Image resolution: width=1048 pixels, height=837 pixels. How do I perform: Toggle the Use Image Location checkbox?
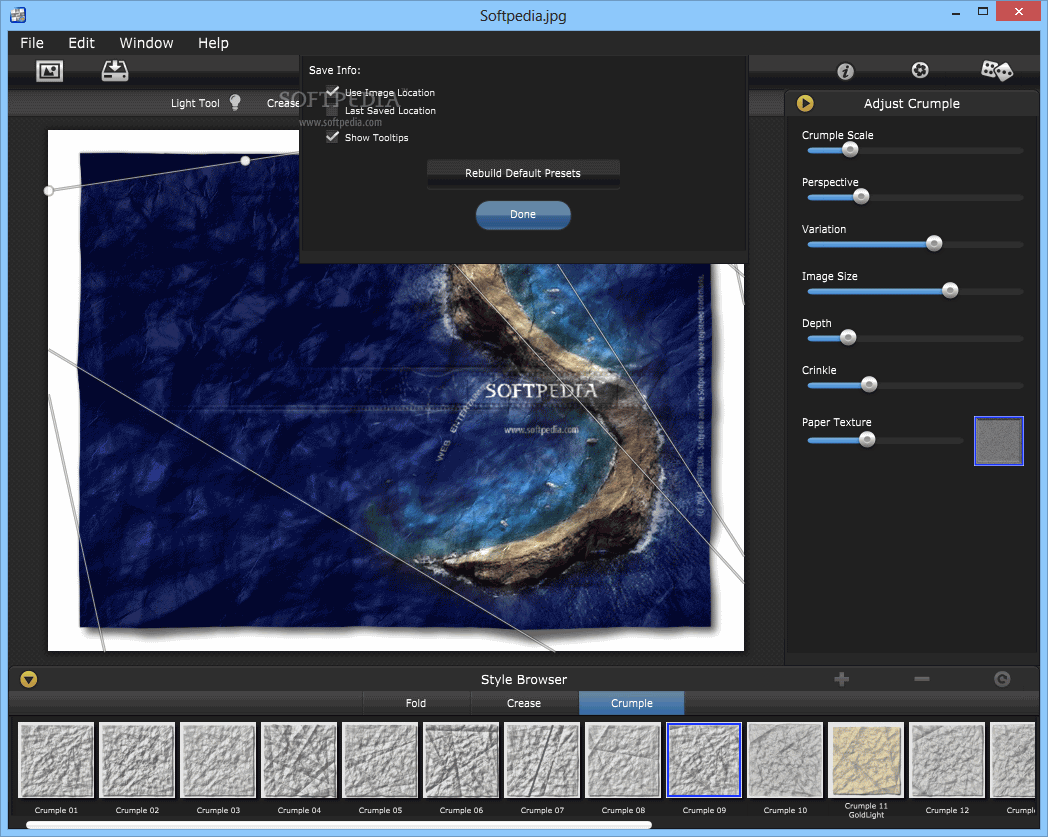pos(333,92)
